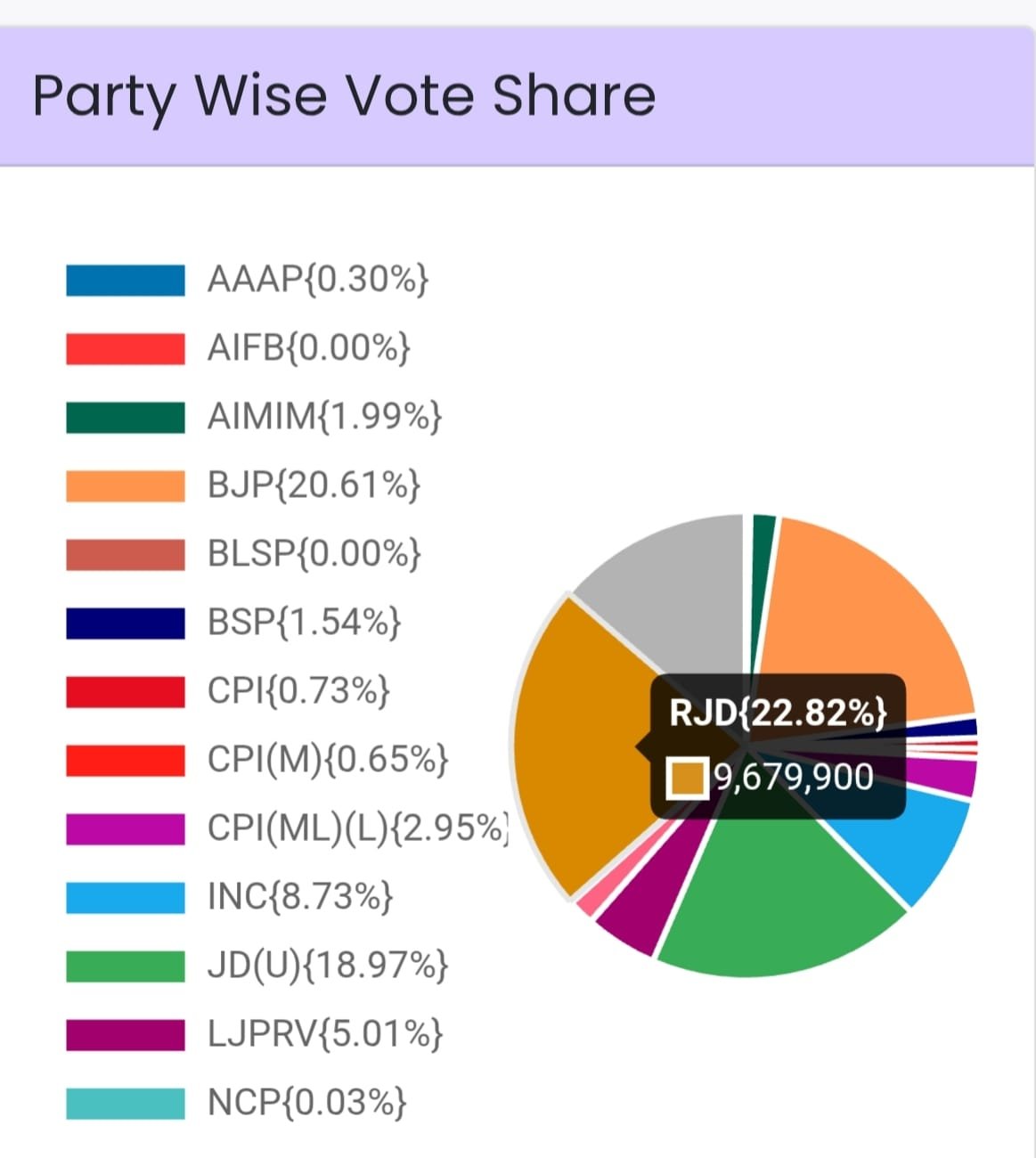Click the BJP orange legend swatch

126,485
